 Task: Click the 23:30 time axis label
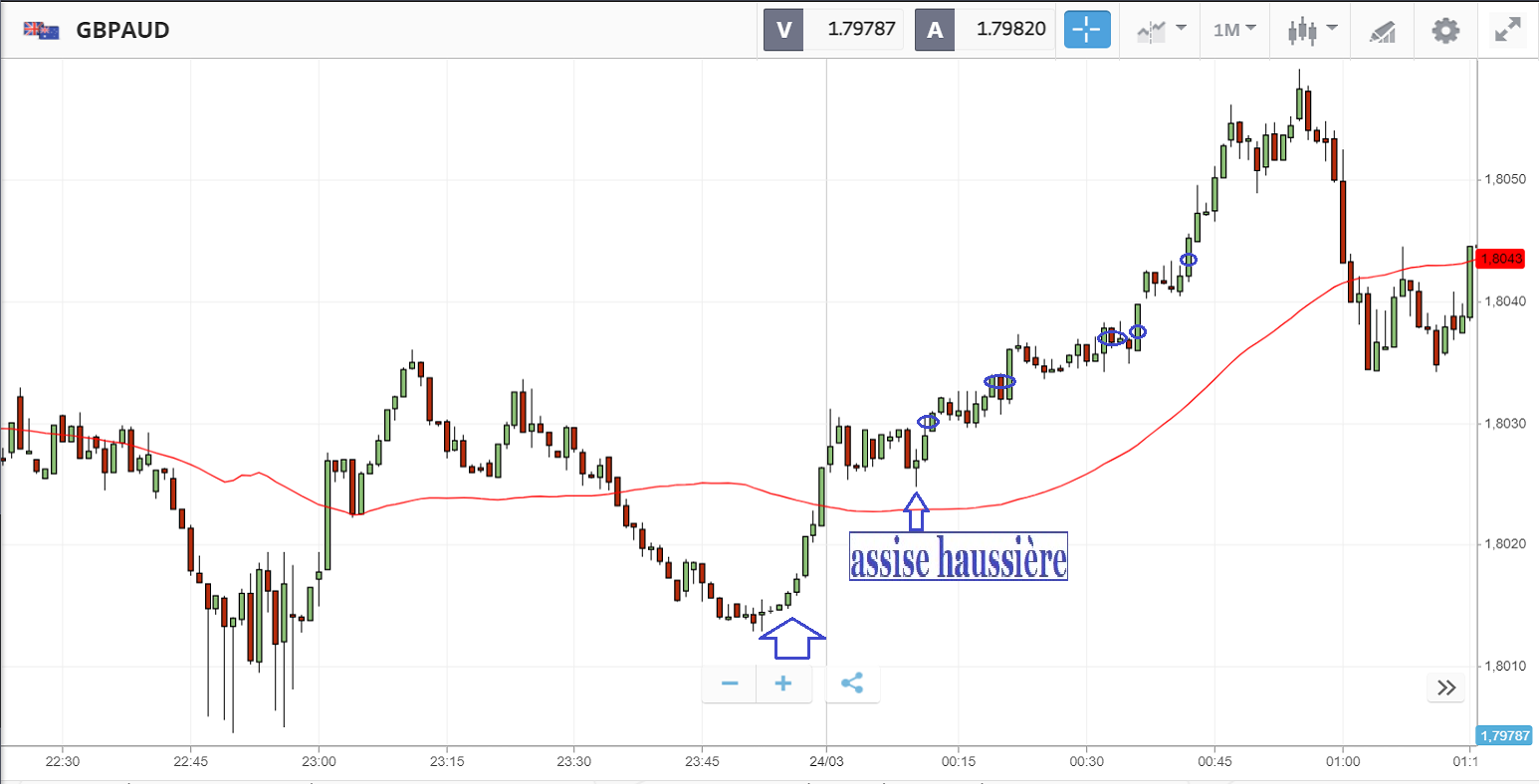point(573,762)
